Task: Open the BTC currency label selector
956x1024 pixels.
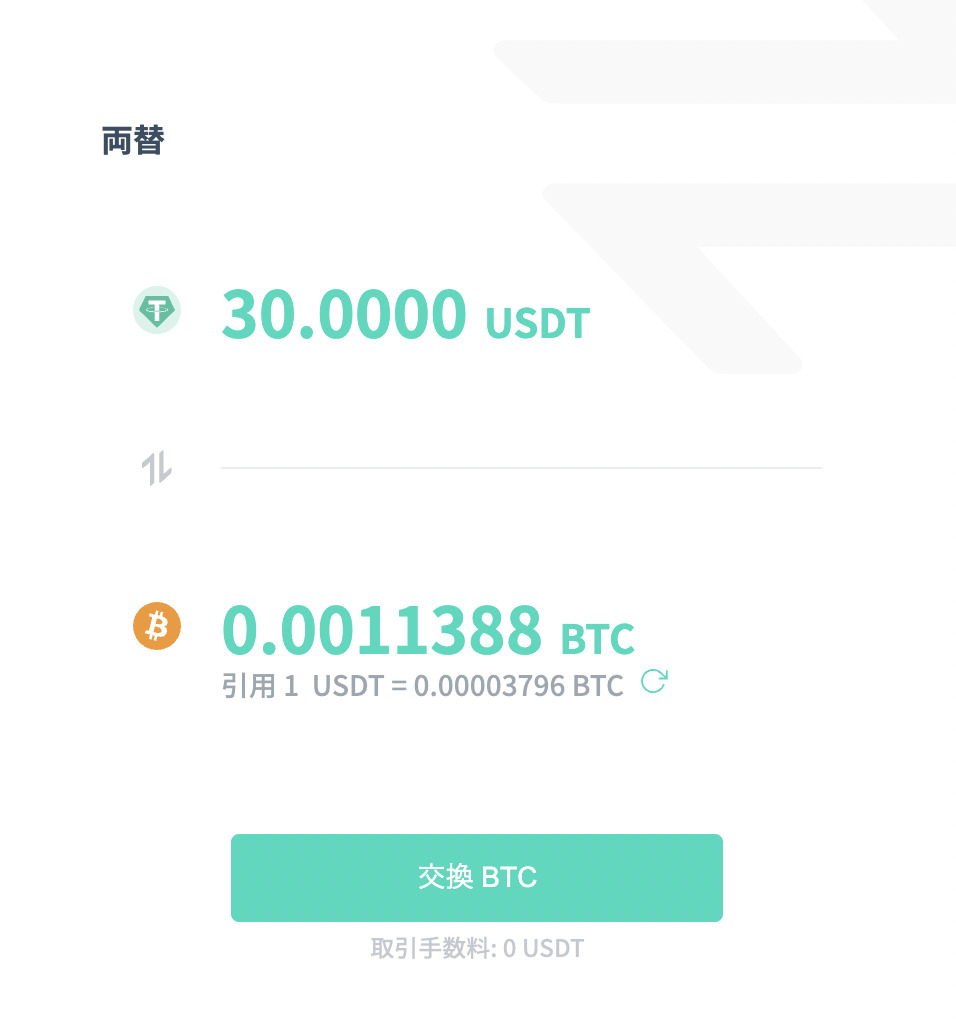Action: pyautogui.click(x=598, y=639)
